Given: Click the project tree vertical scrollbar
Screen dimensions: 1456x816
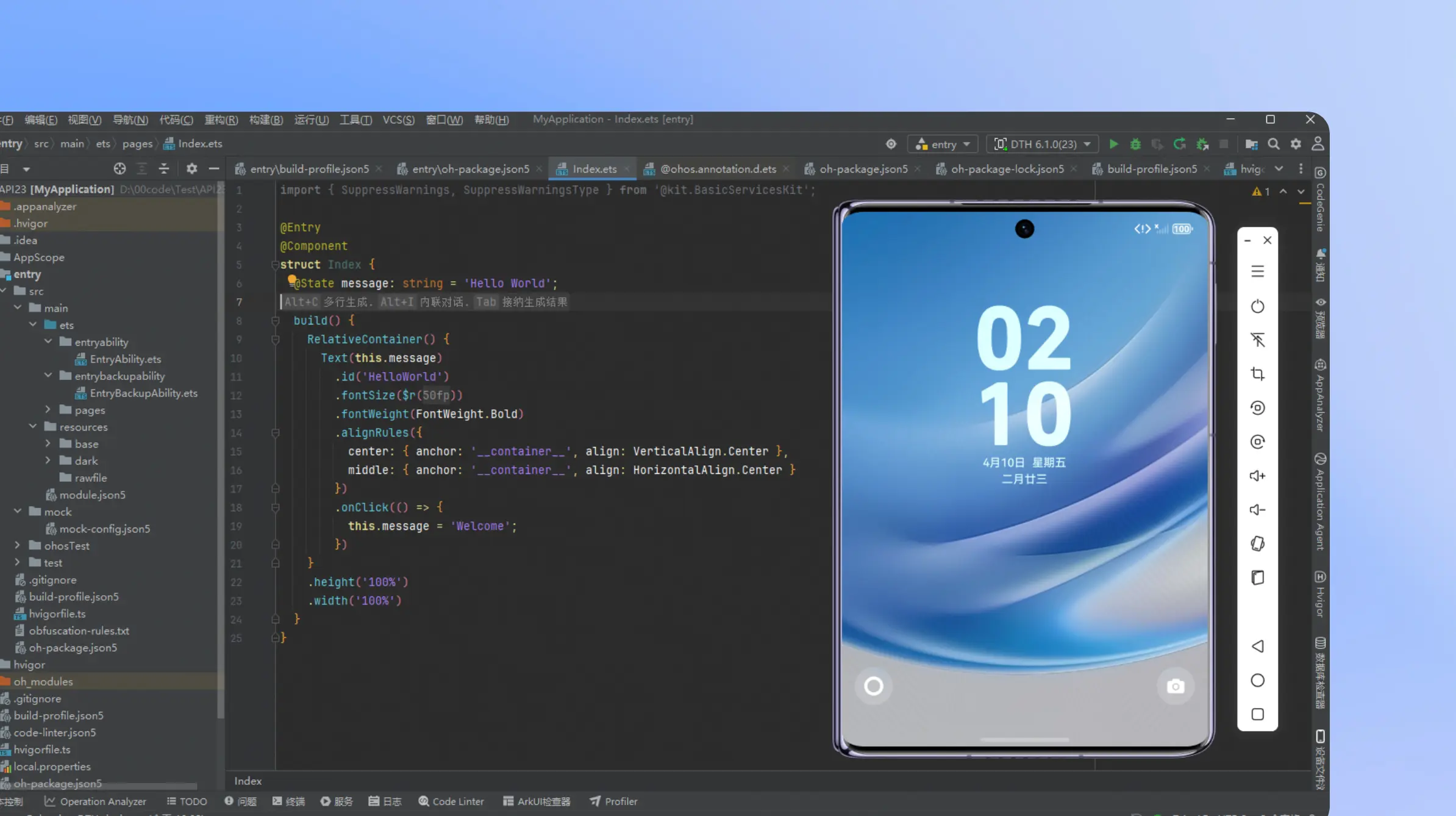Looking at the screenshot, I should 220,451.
